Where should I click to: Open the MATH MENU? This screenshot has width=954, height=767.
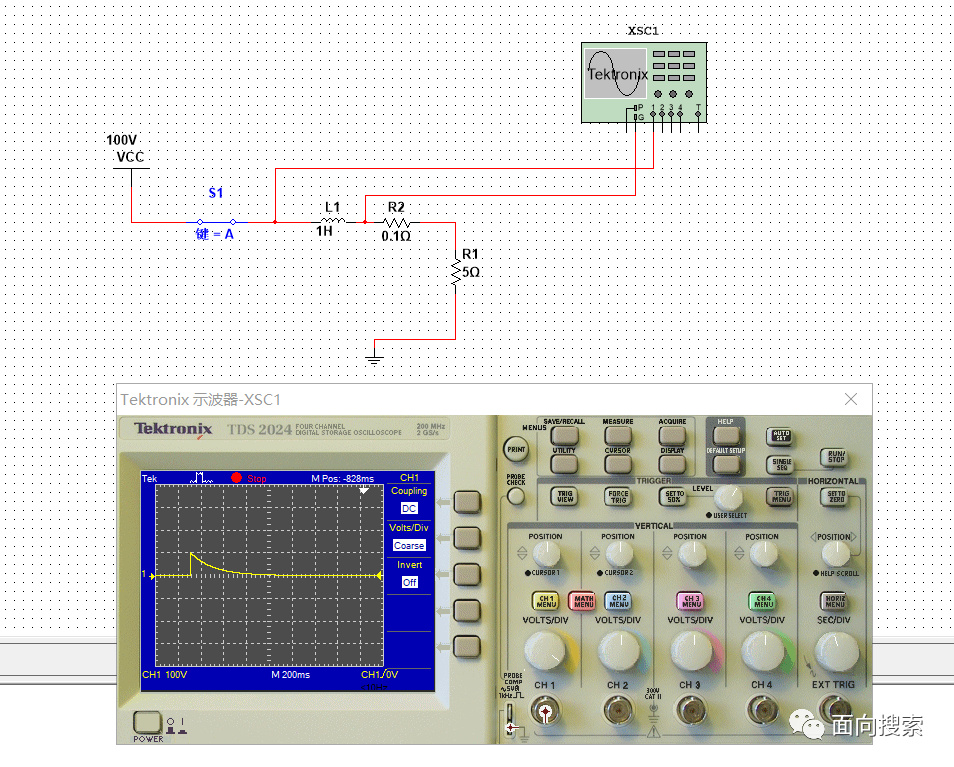click(x=583, y=601)
